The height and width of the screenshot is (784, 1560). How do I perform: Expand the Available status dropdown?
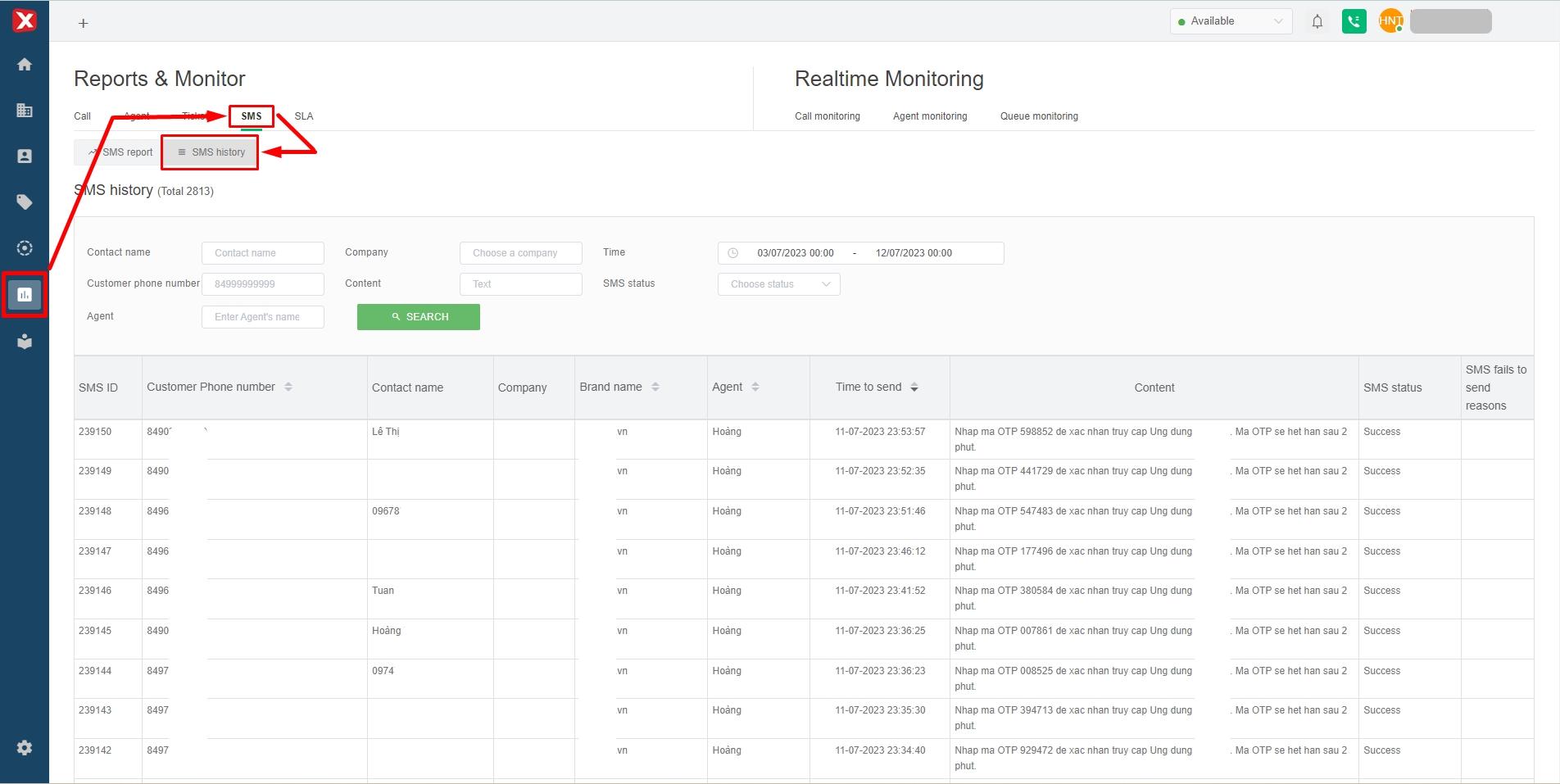coord(1231,21)
